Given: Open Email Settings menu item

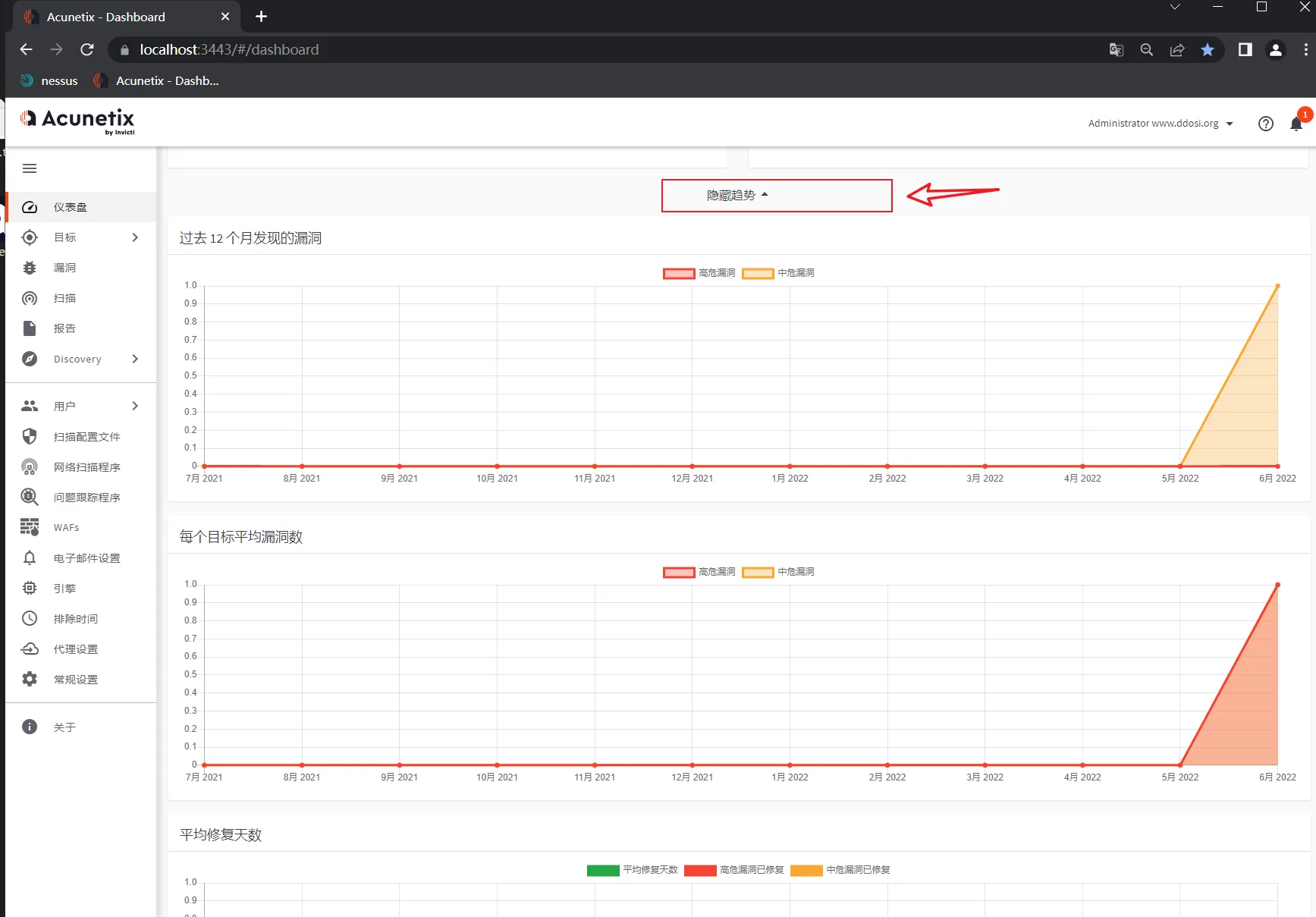Looking at the screenshot, I should pyautogui.click(x=86, y=558).
